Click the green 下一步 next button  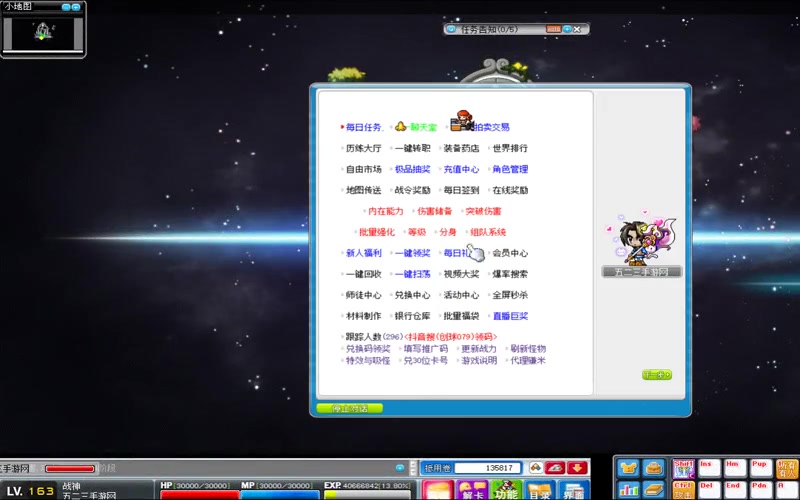coord(657,375)
